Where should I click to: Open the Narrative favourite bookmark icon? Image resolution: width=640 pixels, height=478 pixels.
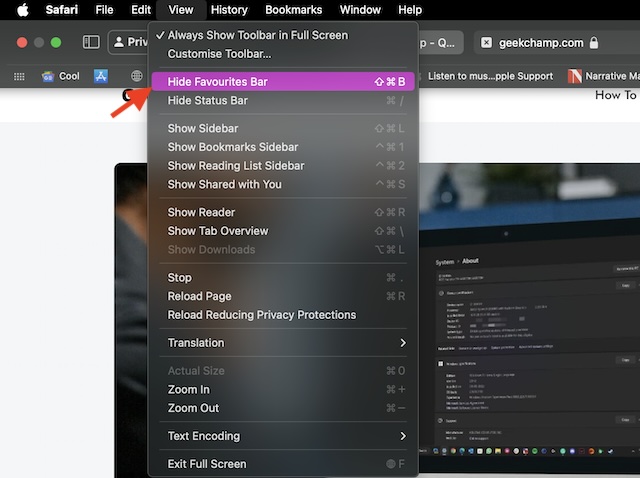(x=575, y=76)
